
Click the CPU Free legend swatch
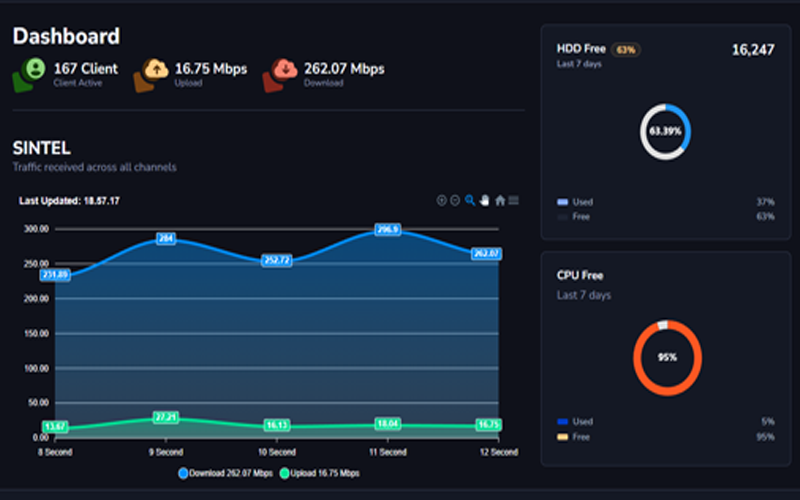pyautogui.click(x=562, y=437)
